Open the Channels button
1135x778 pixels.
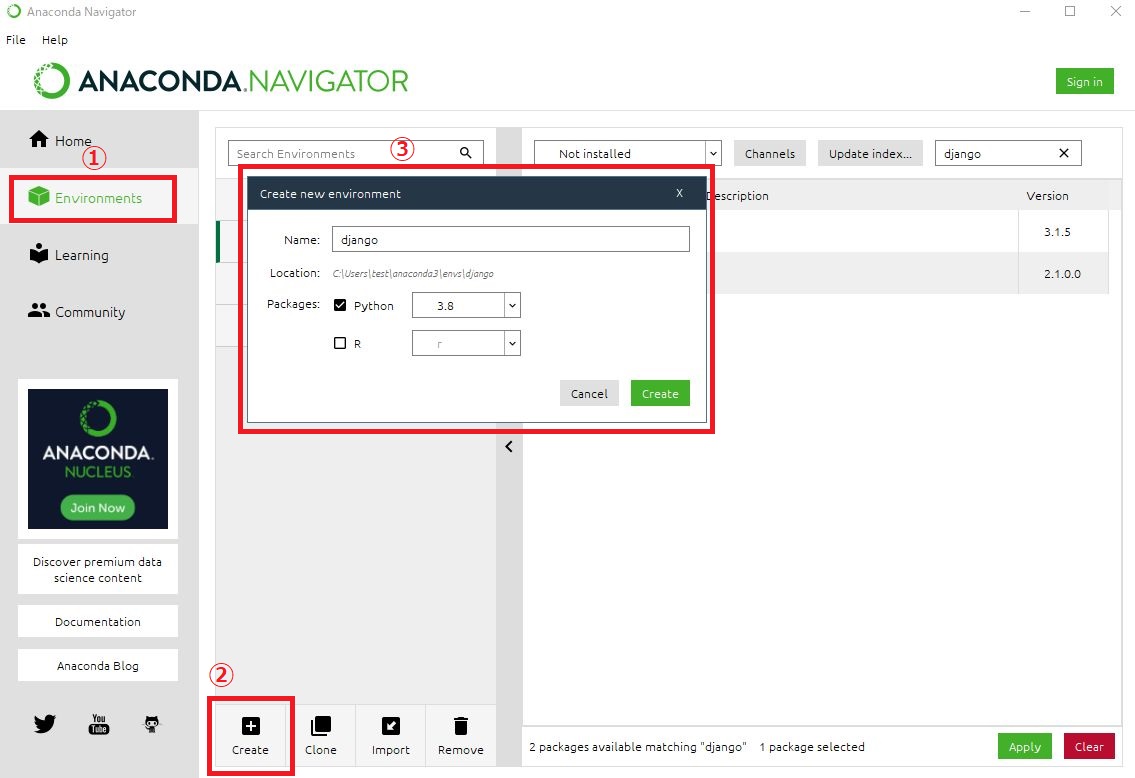[x=769, y=153]
